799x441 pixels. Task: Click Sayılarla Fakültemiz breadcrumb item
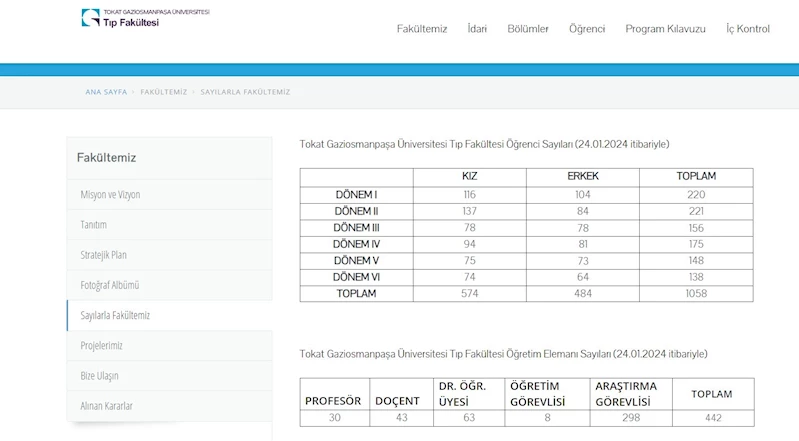245,92
